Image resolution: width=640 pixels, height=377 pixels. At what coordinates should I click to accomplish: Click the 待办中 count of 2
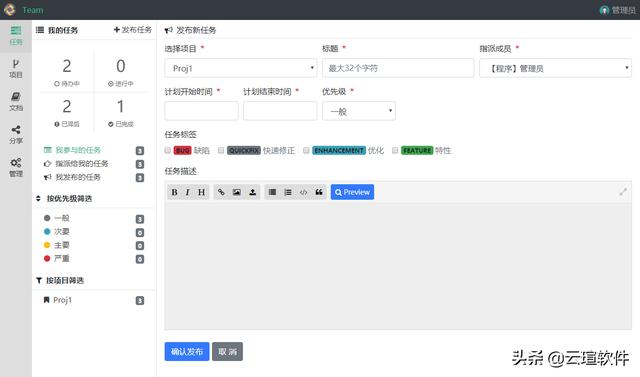pyautogui.click(x=67, y=66)
